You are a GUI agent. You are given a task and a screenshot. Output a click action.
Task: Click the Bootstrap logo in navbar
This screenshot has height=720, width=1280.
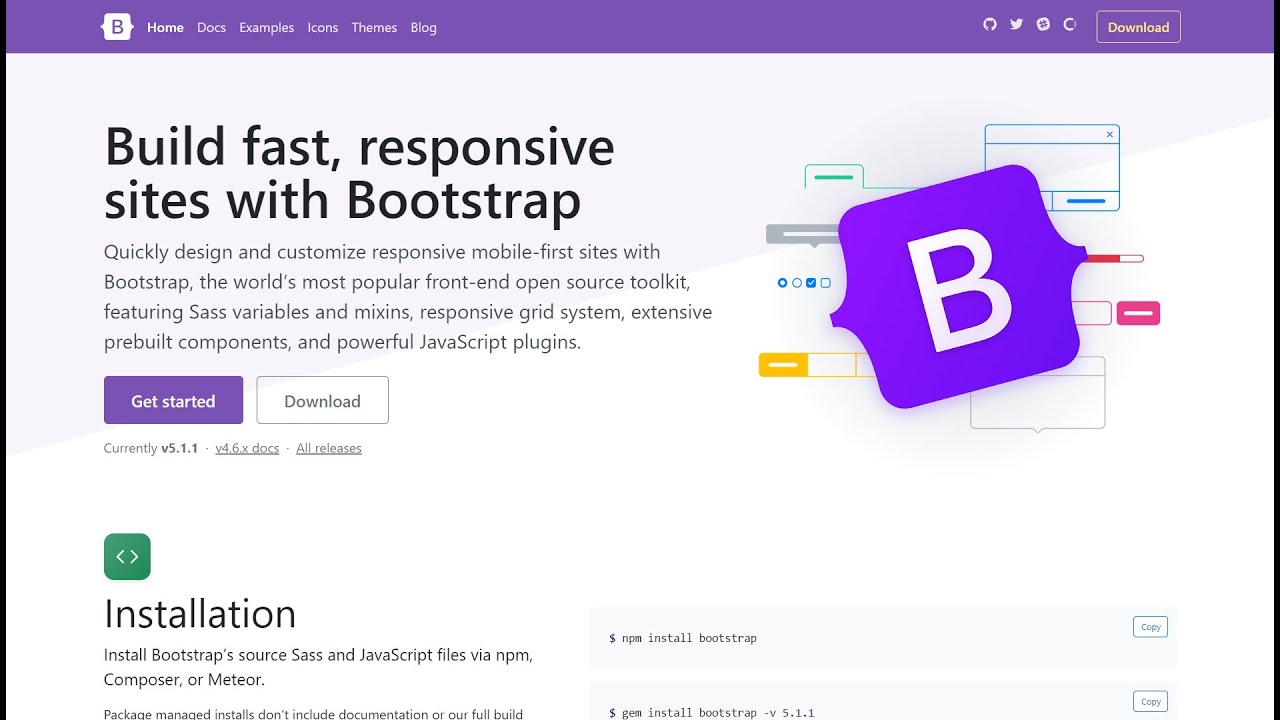pyautogui.click(x=117, y=27)
